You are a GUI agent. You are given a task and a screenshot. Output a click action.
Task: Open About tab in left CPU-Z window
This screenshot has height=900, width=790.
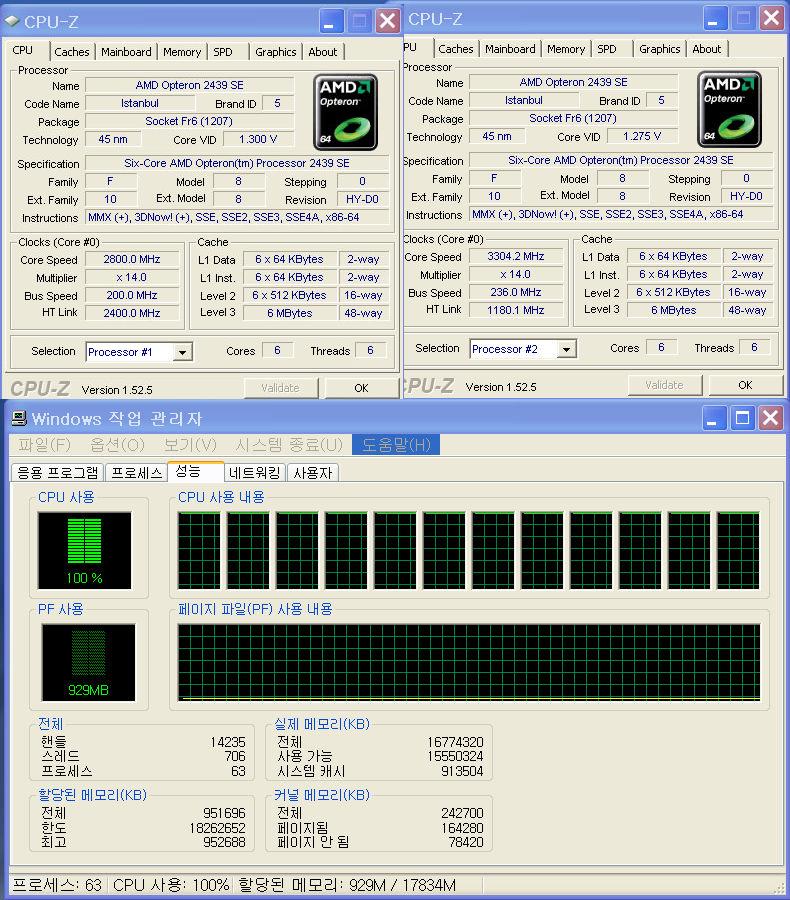point(323,52)
